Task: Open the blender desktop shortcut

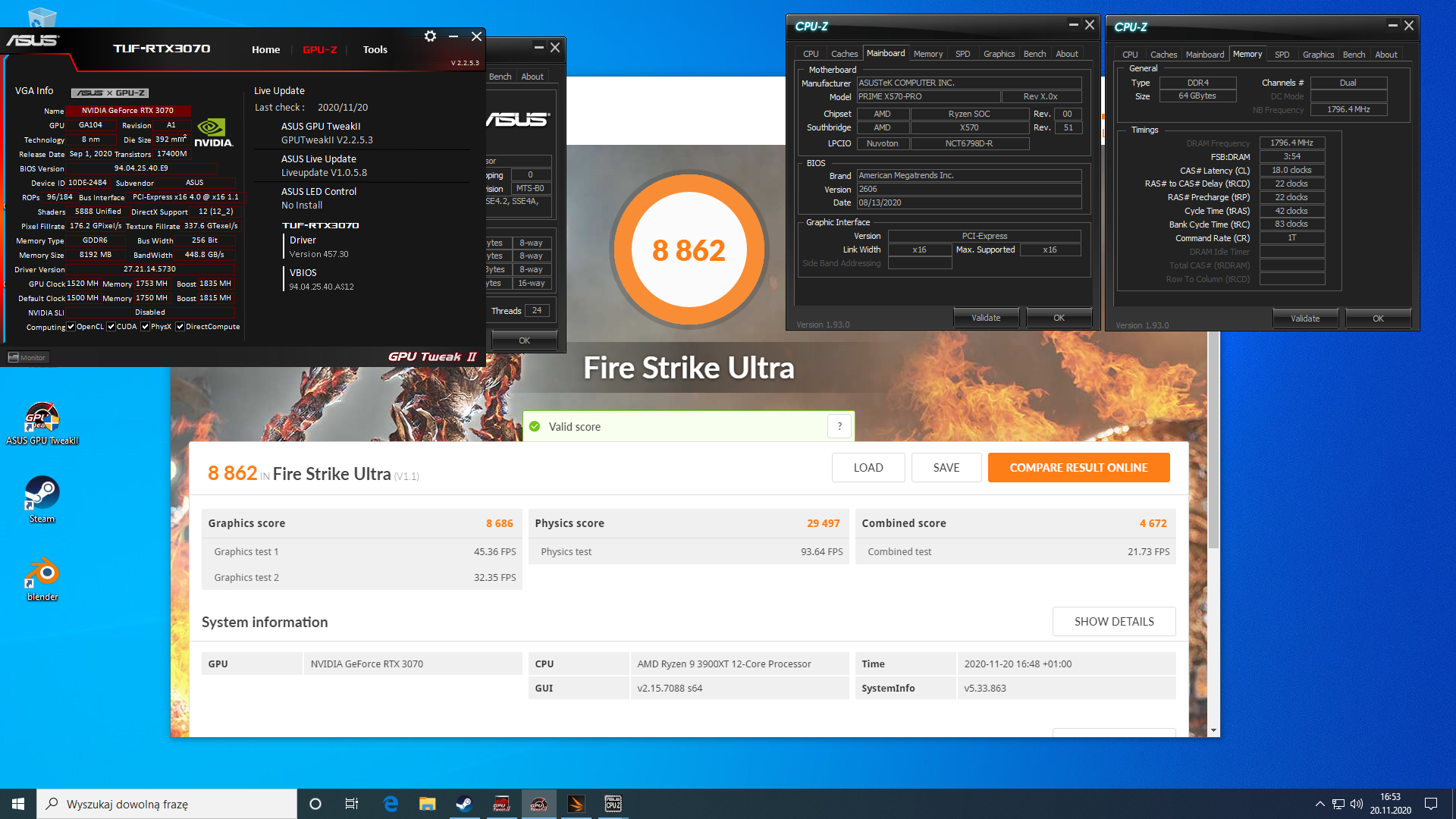Action: tap(42, 579)
